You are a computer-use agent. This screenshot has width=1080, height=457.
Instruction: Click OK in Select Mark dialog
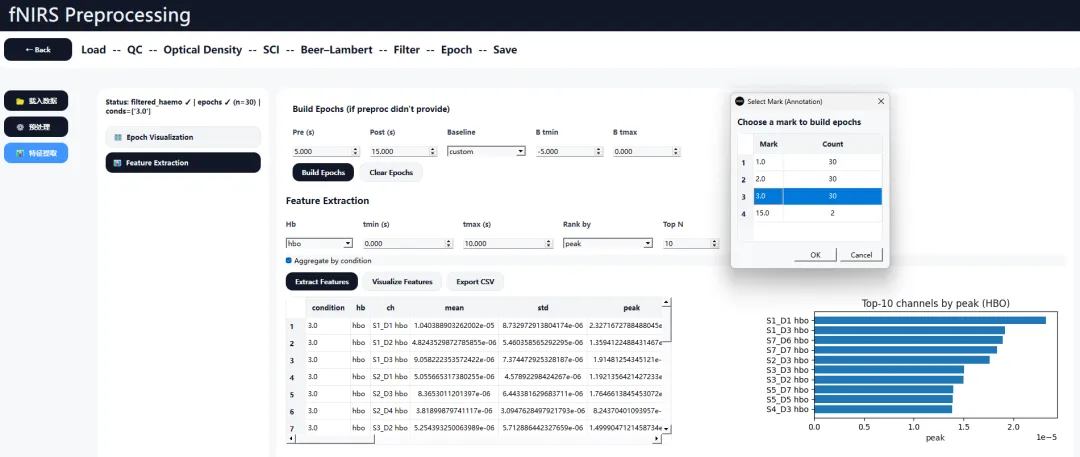[815, 255]
